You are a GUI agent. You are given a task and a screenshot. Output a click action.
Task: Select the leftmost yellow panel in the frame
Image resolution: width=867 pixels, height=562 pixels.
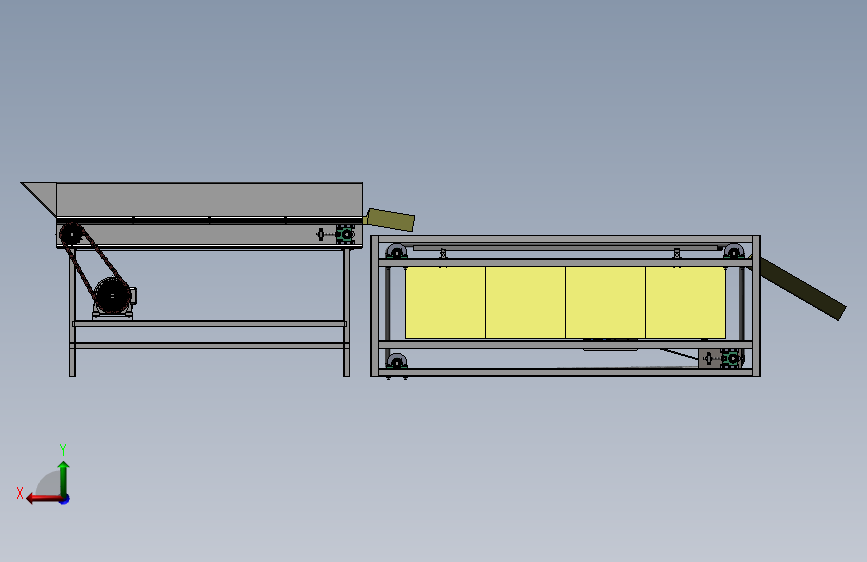[446, 303]
